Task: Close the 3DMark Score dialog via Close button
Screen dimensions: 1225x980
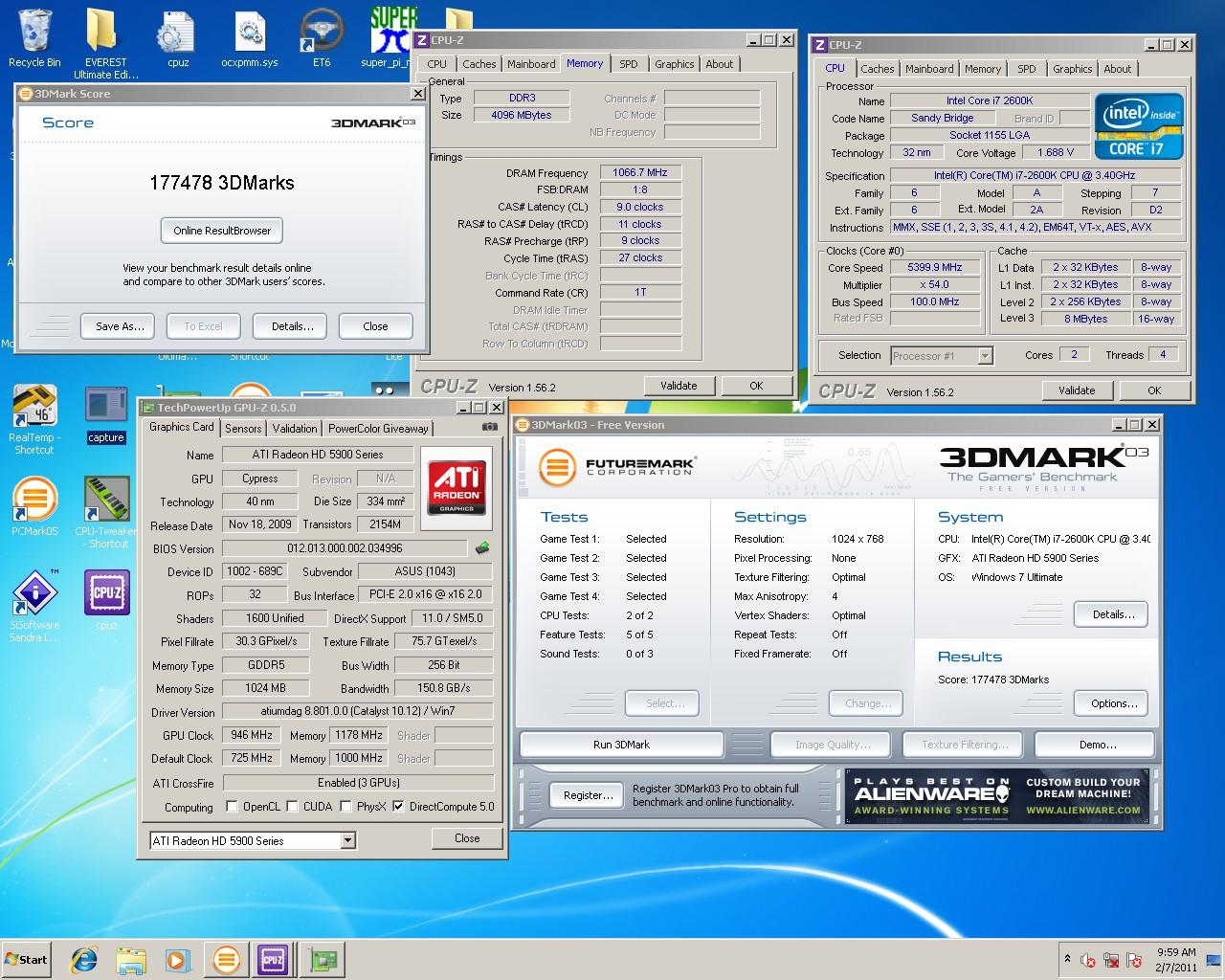Action: [375, 326]
